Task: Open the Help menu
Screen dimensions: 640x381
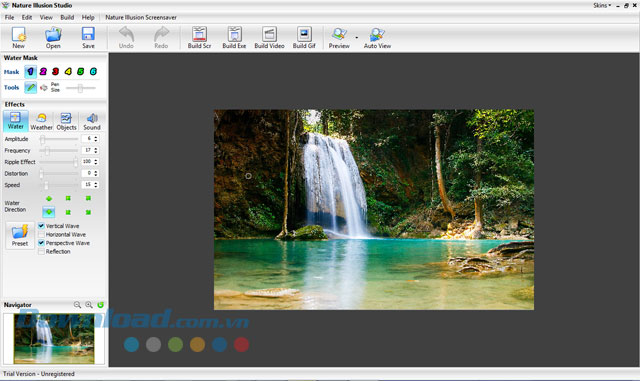Action: pyautogui.click(x=88, y=18)
